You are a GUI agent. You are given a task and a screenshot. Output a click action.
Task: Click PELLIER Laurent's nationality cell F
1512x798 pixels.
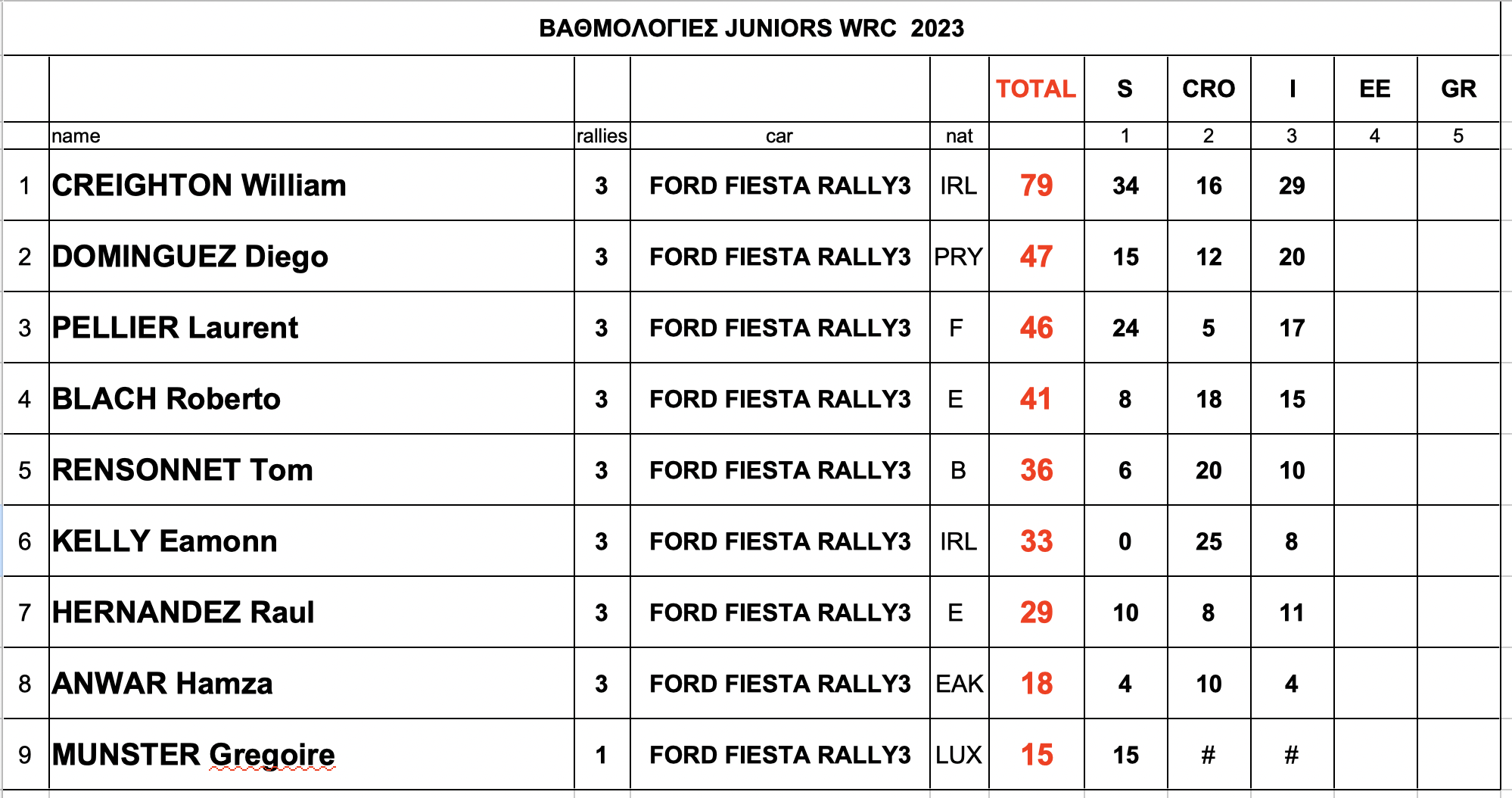point(959,328)
